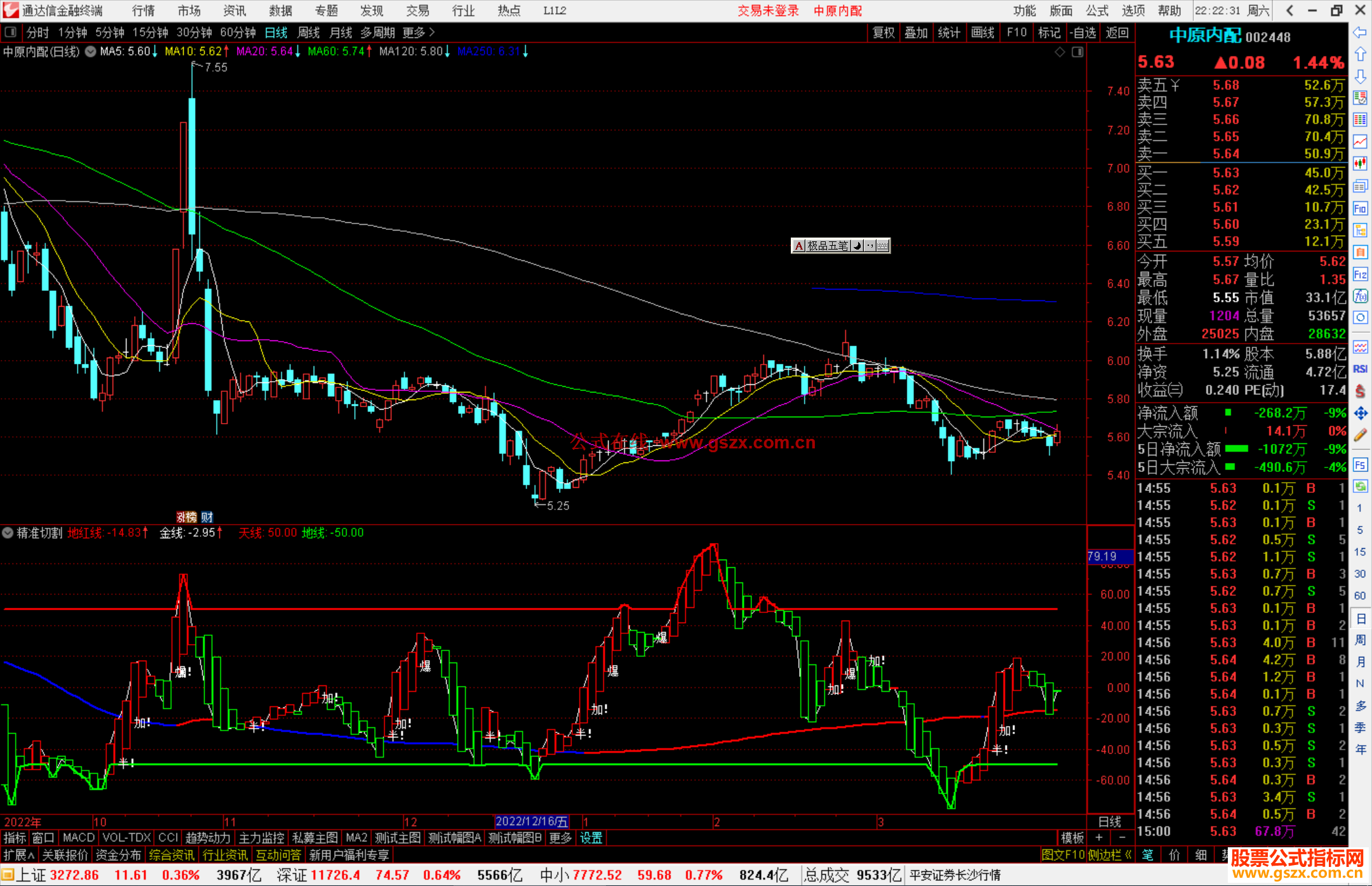Click the candlestick chart icon in sidebar
This screenshot has height=886, width=1372.
1360,164
